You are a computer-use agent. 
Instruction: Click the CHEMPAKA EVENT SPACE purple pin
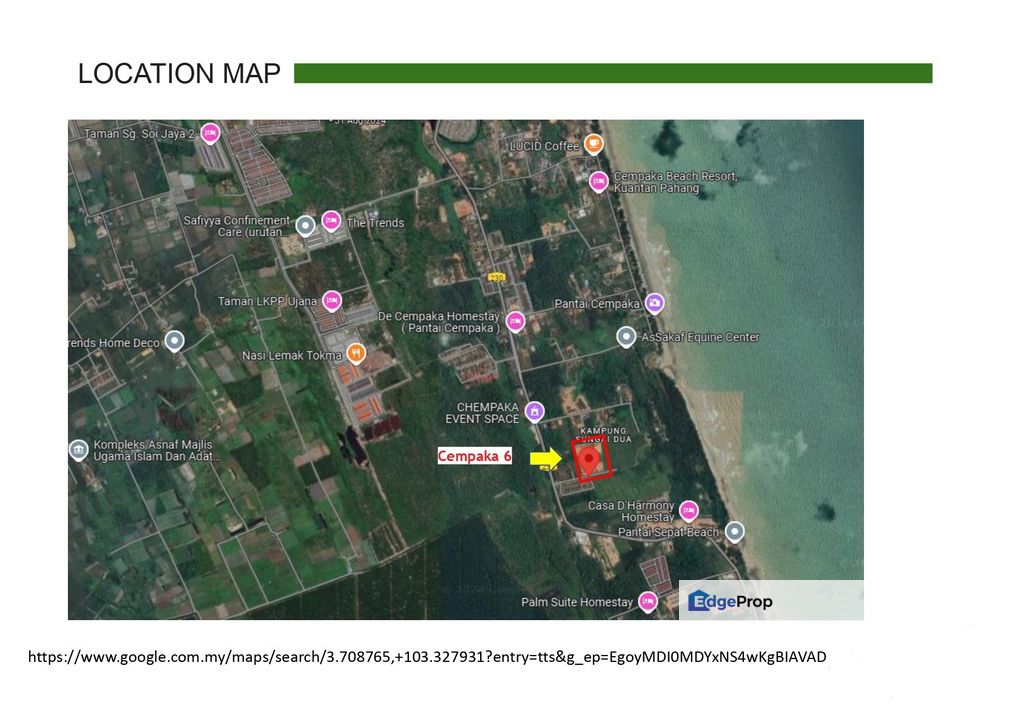coord(534,411)
